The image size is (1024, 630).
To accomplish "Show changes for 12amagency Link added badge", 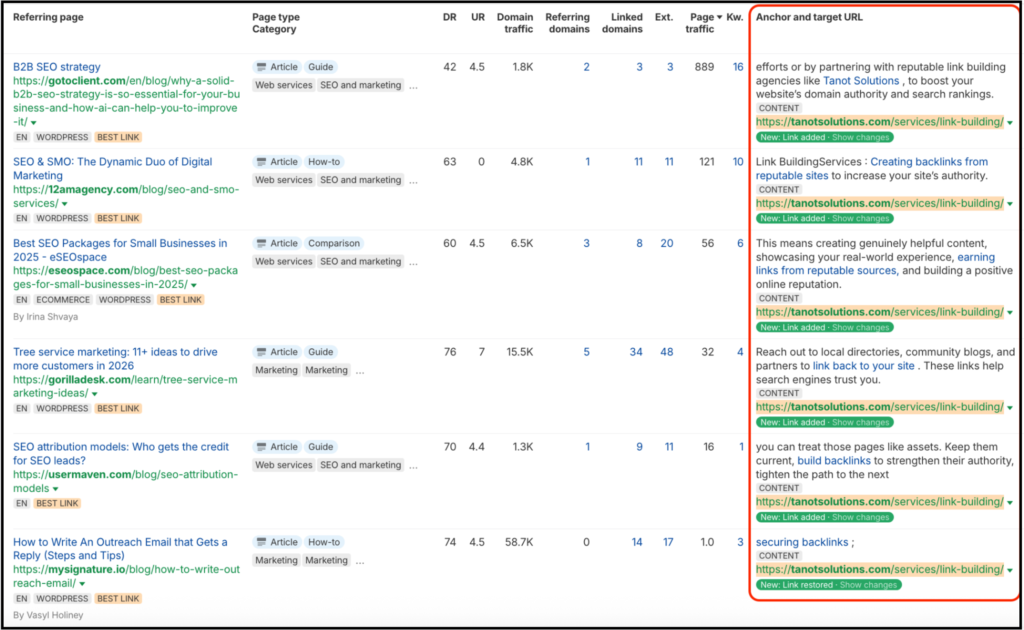I will [860, 218].
